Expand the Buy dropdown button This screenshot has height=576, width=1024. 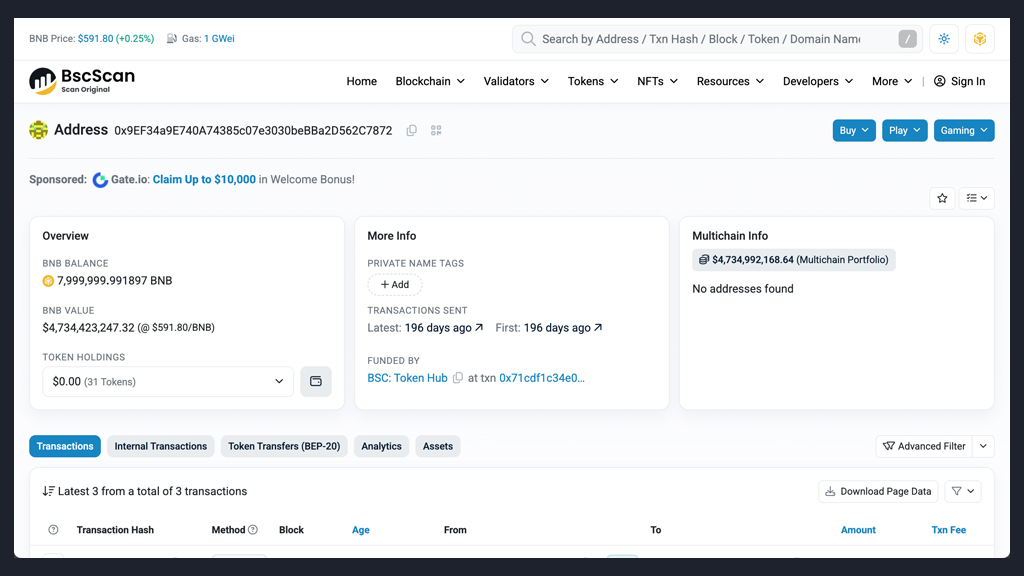(854, 131)
